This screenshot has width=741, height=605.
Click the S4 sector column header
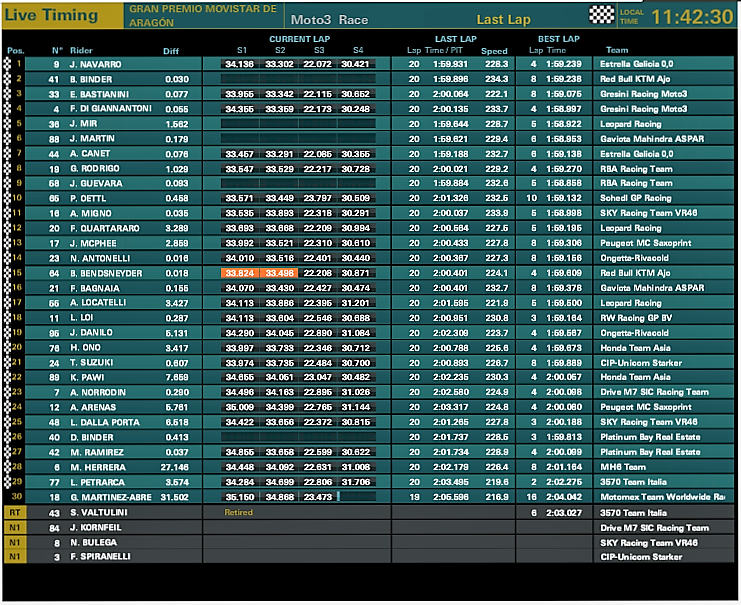point(358,50)
